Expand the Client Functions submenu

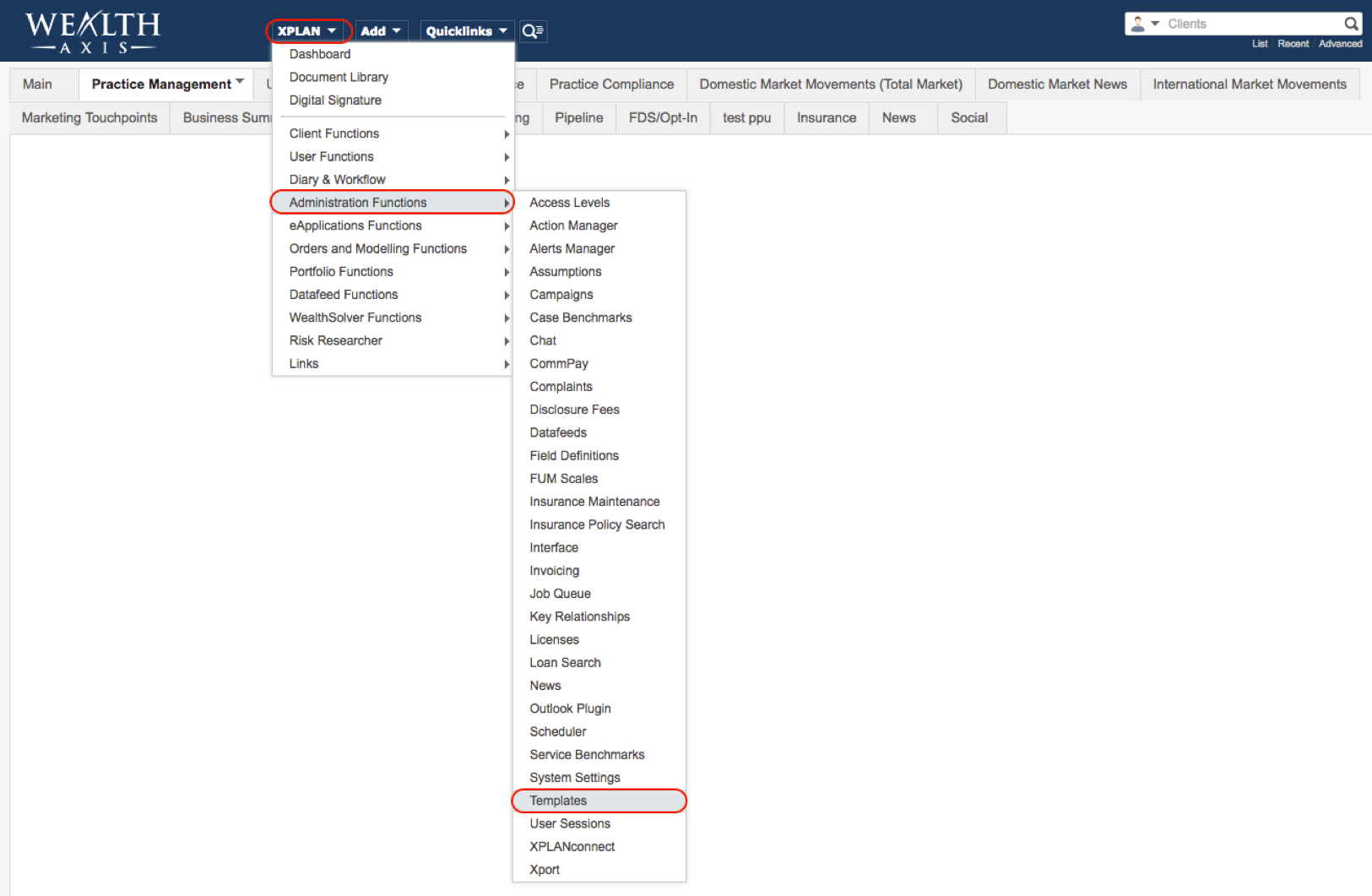pyautogui.click(x=393, y=133)
